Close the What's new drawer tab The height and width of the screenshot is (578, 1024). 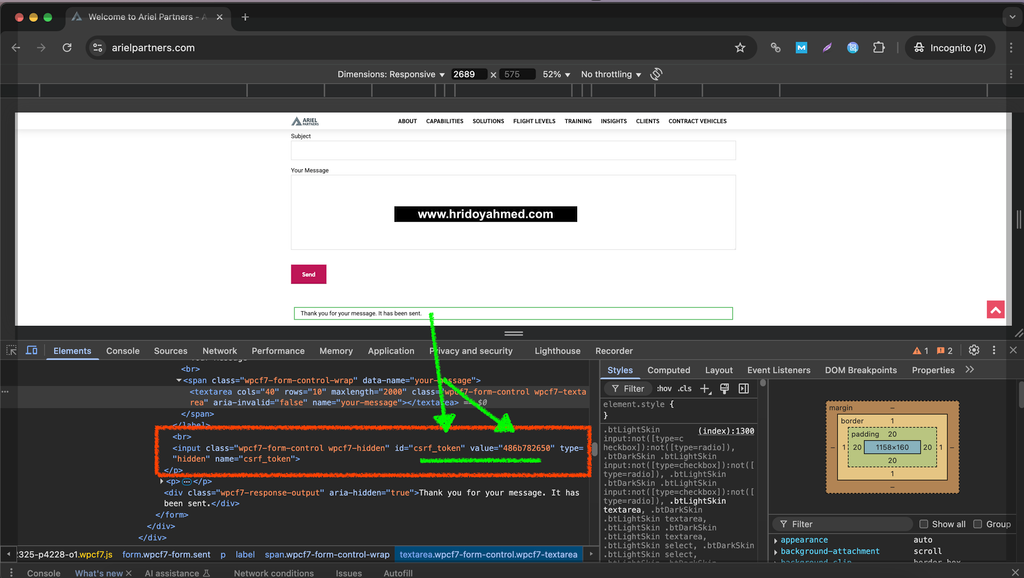point(129,573)
